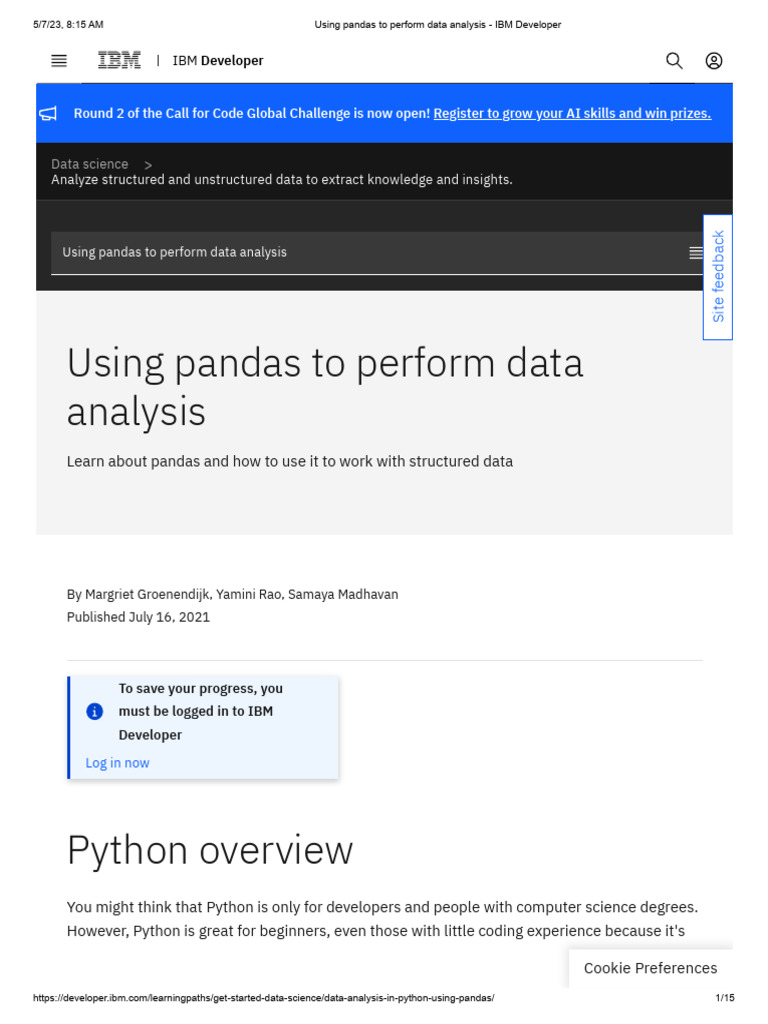The image size is (768, 1024).
Task: Go to IBM Developer home link
Action: [218, 61]
